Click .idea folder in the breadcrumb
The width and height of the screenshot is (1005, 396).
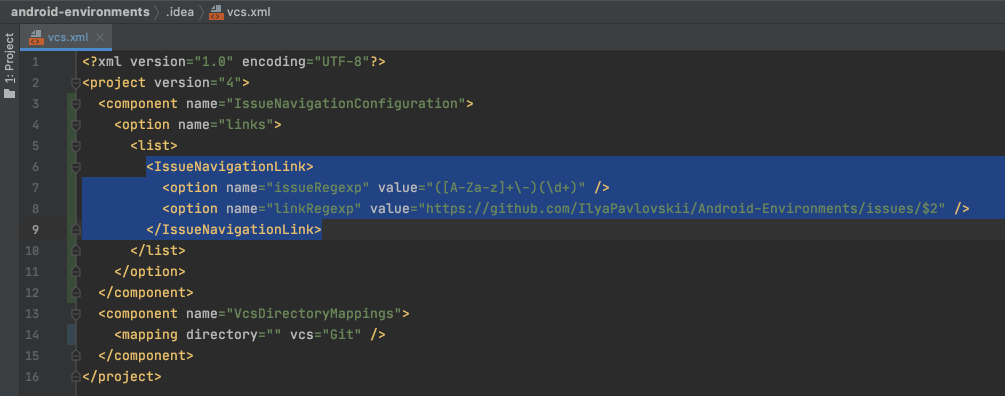(x=179, y=12)
